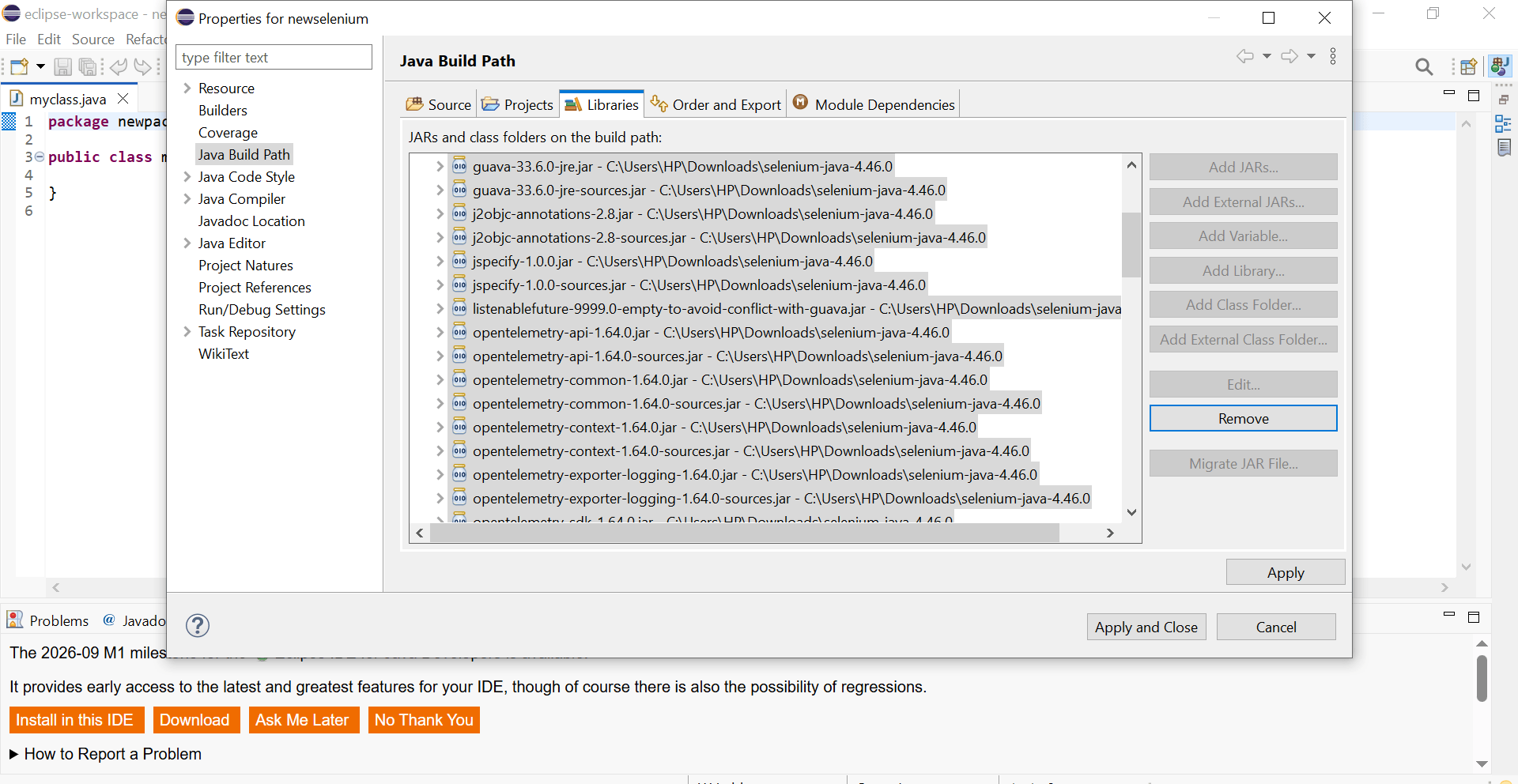This screenshot has width=1518, height=784.
Task: Click the notification panel scrollbar thumb
Action: tap(1482, 678)
